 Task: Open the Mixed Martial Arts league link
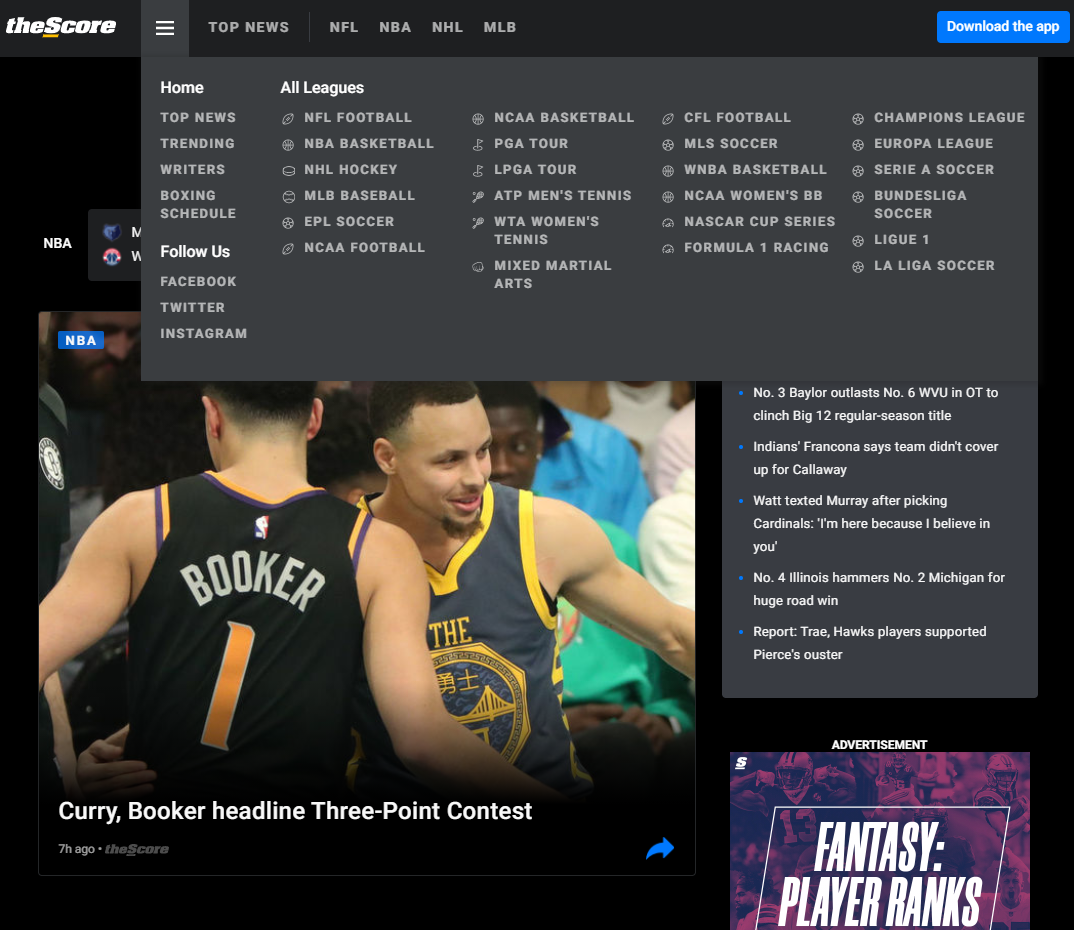pyautogui.click(x=553, y=275)
